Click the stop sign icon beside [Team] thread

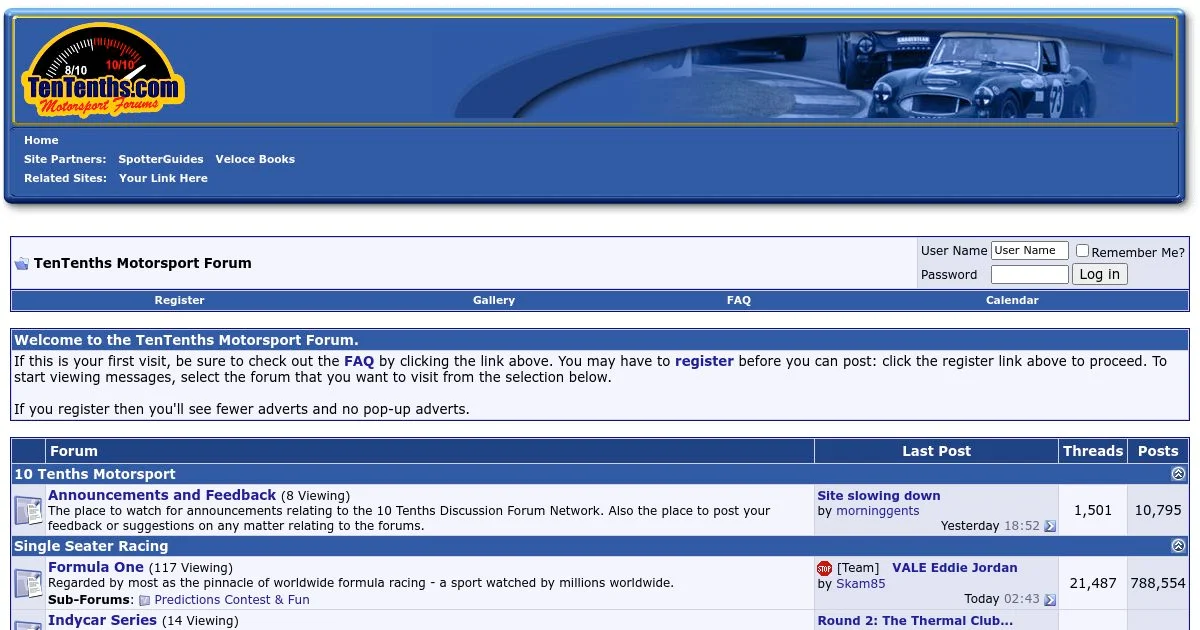pos(825,569)
